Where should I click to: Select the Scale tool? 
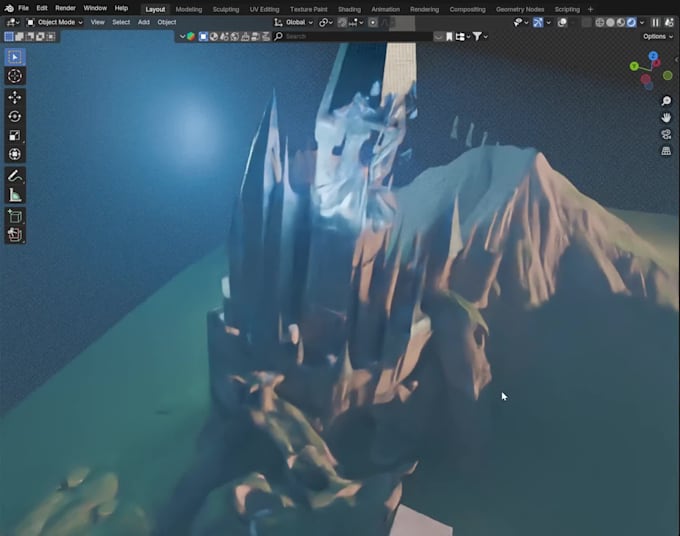15,135
